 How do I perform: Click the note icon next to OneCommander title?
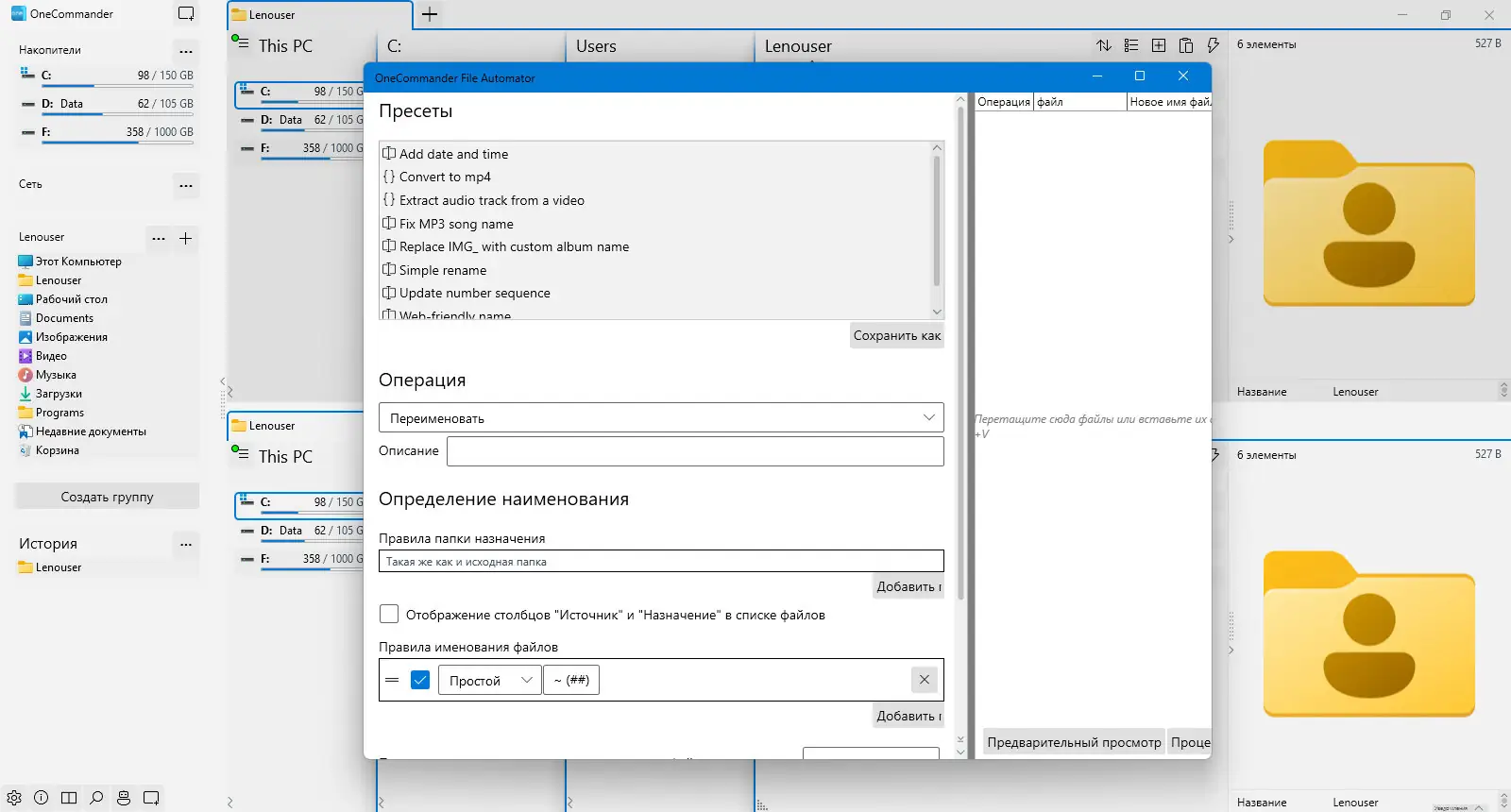pos(186,14)
